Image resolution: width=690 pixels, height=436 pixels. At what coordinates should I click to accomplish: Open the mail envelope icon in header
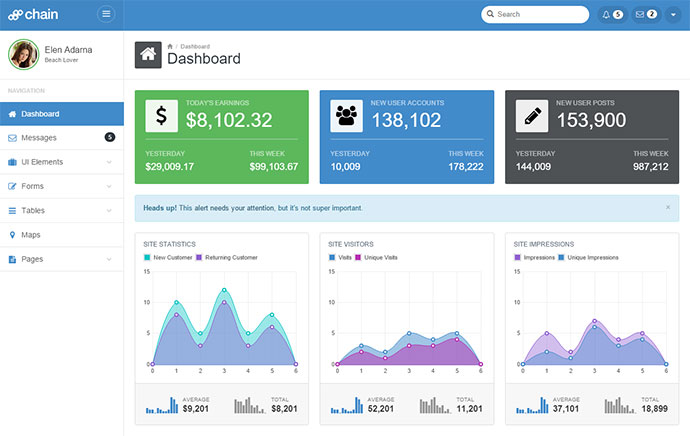point(646,14)
